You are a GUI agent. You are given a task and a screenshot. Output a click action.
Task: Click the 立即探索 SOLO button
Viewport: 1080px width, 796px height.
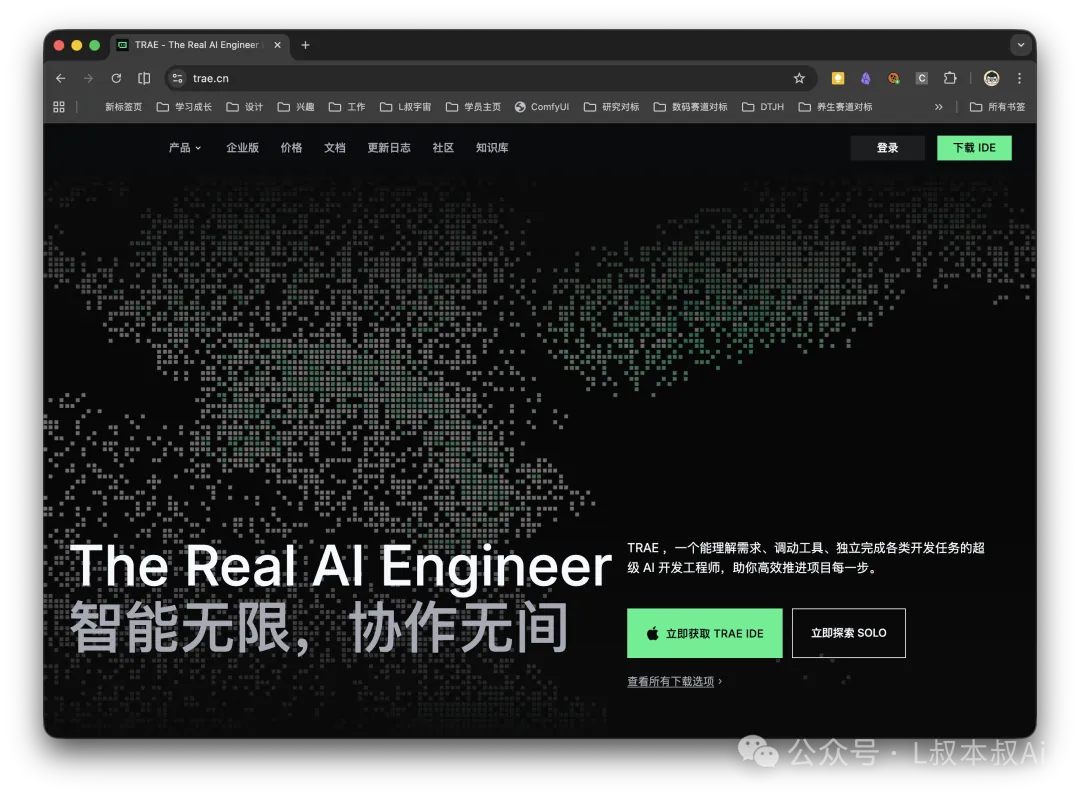tap(849, 633)
